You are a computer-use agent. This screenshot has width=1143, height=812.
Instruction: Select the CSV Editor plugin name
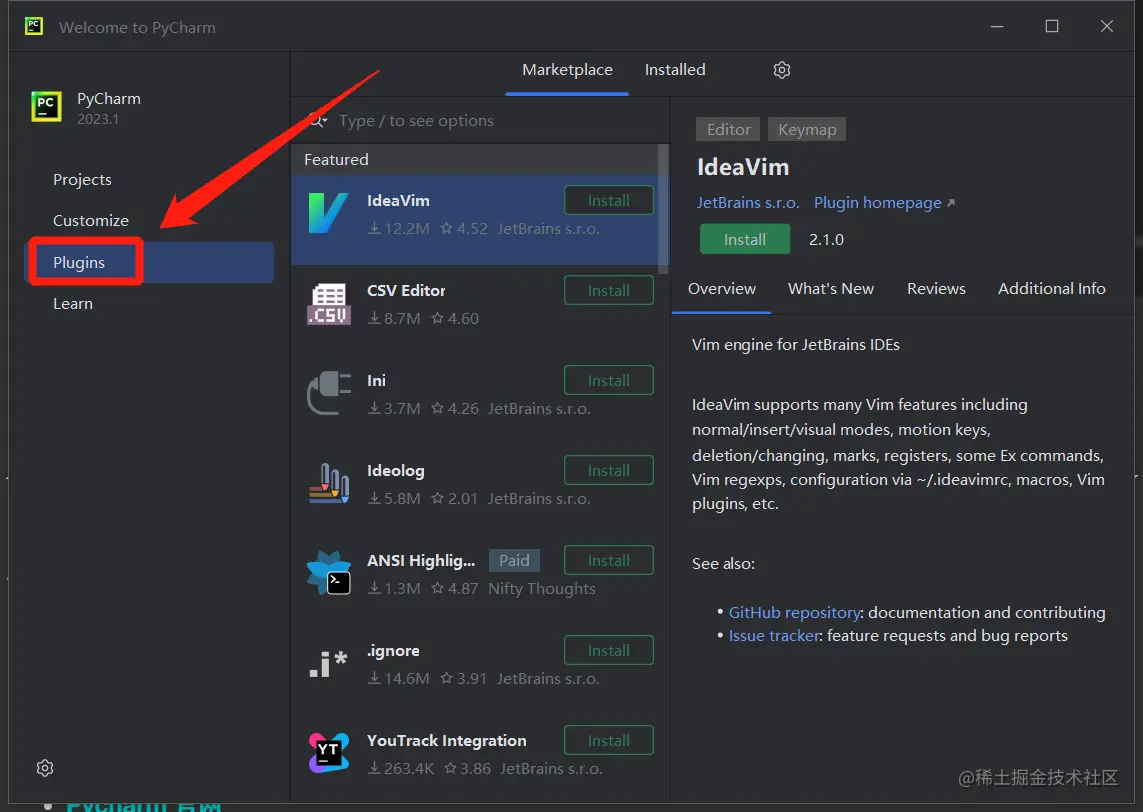[x=406, y=290]
